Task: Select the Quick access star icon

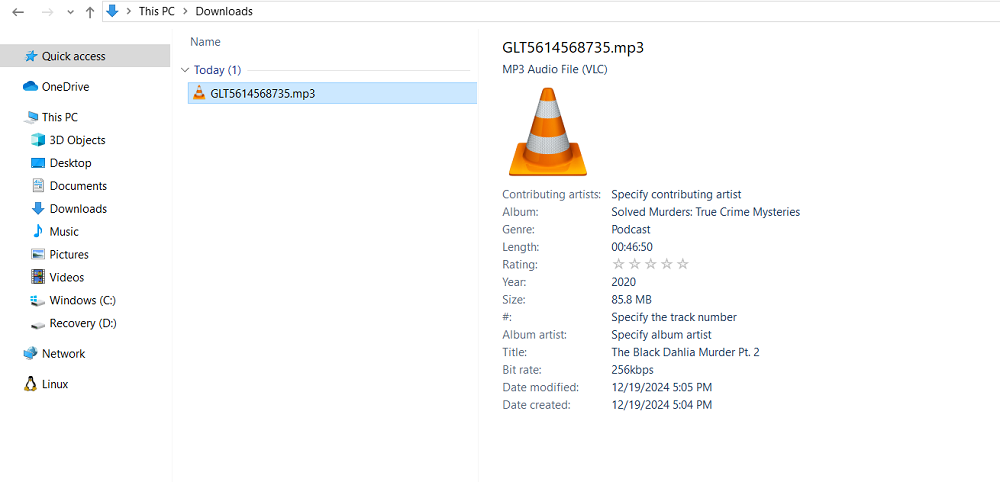Action: [x=31, y=57]
